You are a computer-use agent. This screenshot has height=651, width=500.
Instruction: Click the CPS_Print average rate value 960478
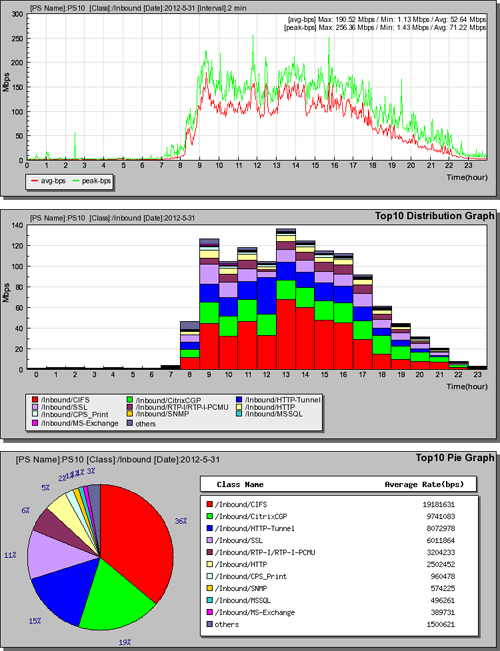443,577
